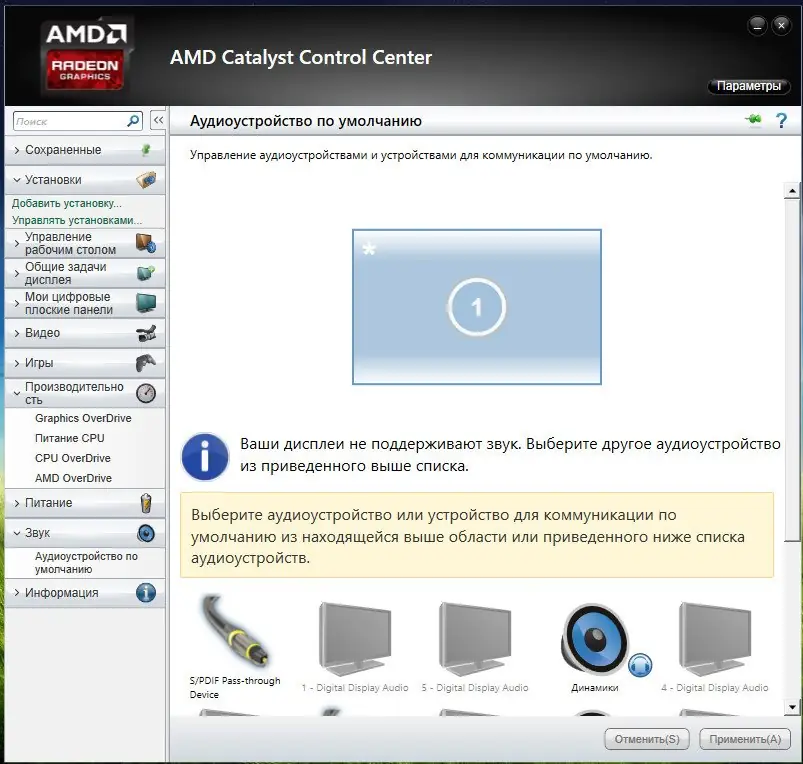
Task: Open the Параметры menu
Action: tap(748, 86)
